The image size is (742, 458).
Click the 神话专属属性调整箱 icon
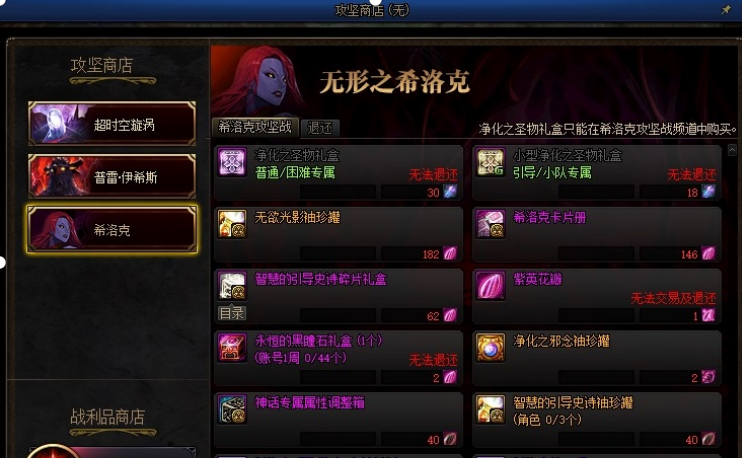[x=232, y=409]
